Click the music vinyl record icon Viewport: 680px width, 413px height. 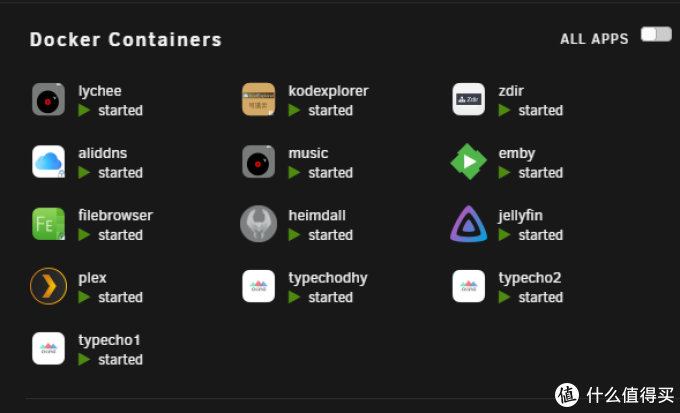(258, 161)
